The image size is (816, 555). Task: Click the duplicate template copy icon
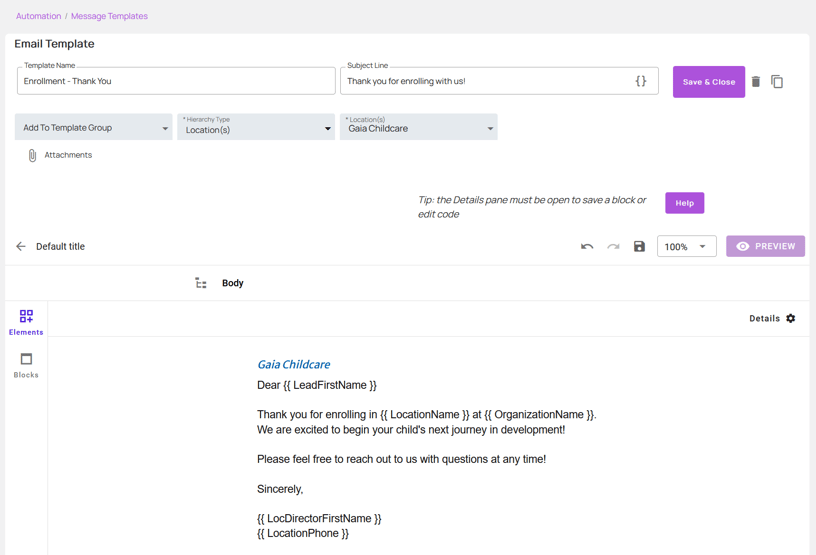777,82
